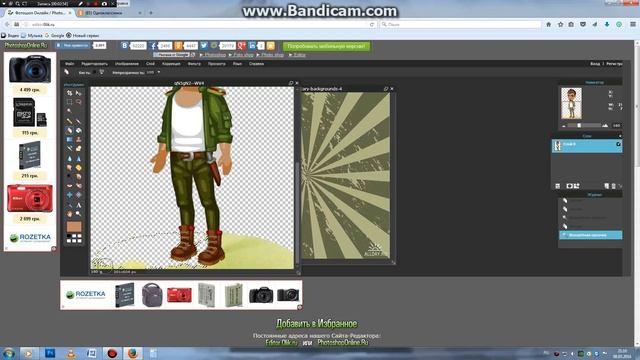Image resolution: width=640 pixels, height=360 pixels.
Task: Open the Коррекция menu
Action: click(x=171, y=64)
